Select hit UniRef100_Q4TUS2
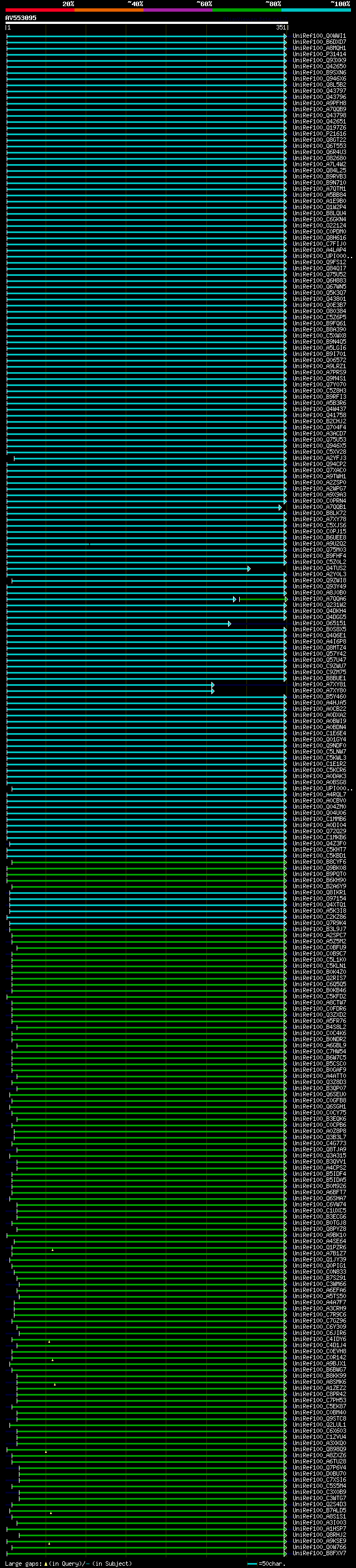This screenshot has width=356, height=1568. (319, 568)
